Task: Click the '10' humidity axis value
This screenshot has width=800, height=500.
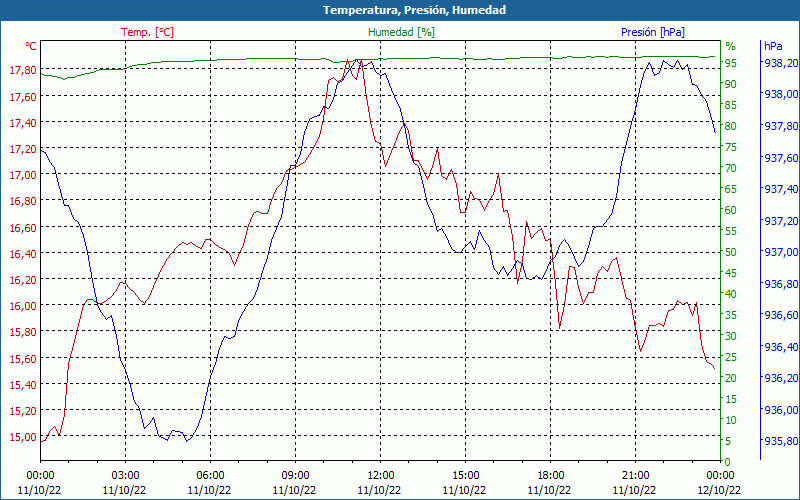Action: pyautogui.click(x=731, y=420)
